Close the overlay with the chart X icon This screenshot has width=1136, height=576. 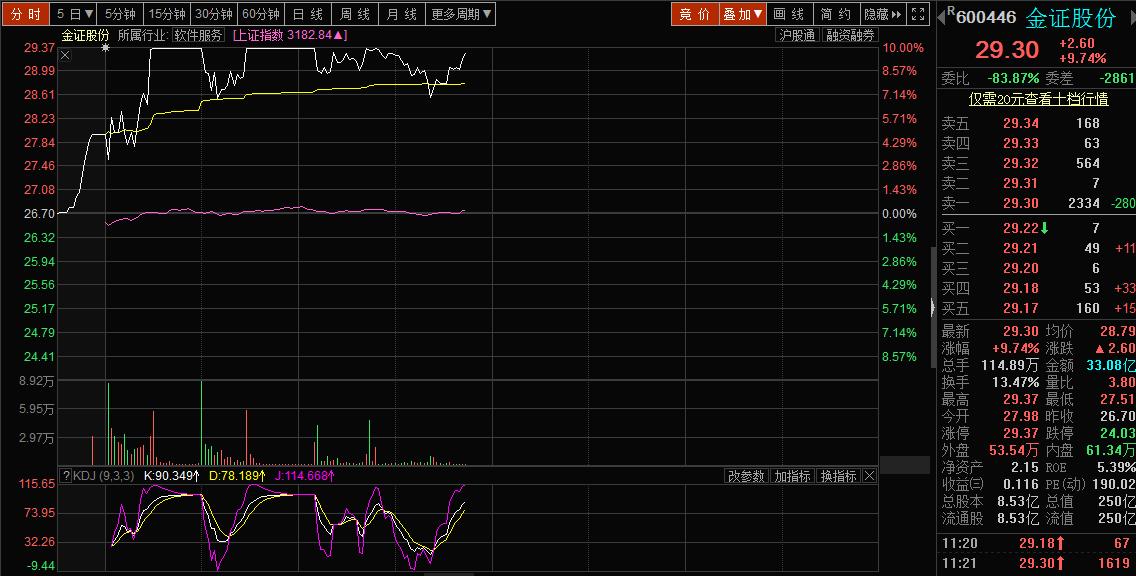pyautogui.click(x=65, y=55)
